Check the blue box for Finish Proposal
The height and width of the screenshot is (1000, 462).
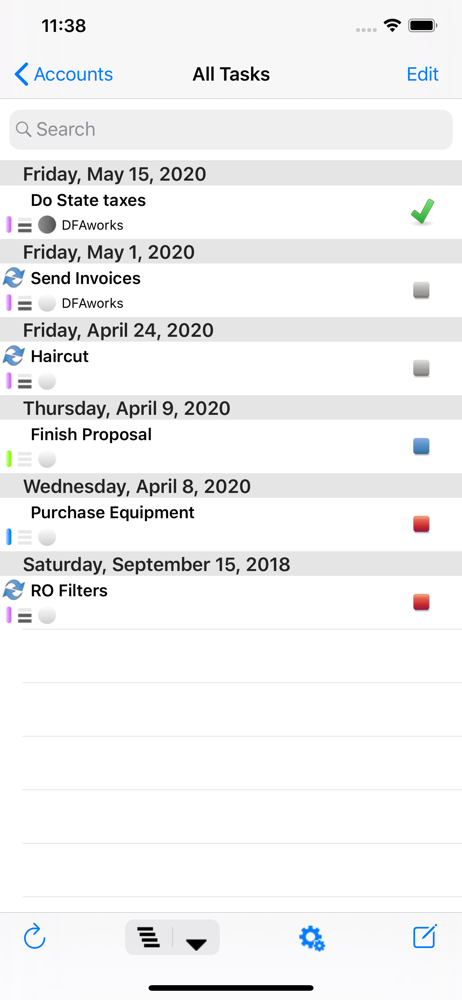coord(421,446)
